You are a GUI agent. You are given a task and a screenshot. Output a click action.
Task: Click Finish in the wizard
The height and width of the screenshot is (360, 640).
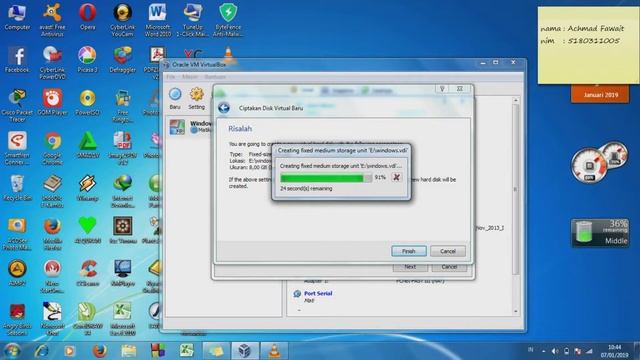pyautogui.click(x=409, y=251)
